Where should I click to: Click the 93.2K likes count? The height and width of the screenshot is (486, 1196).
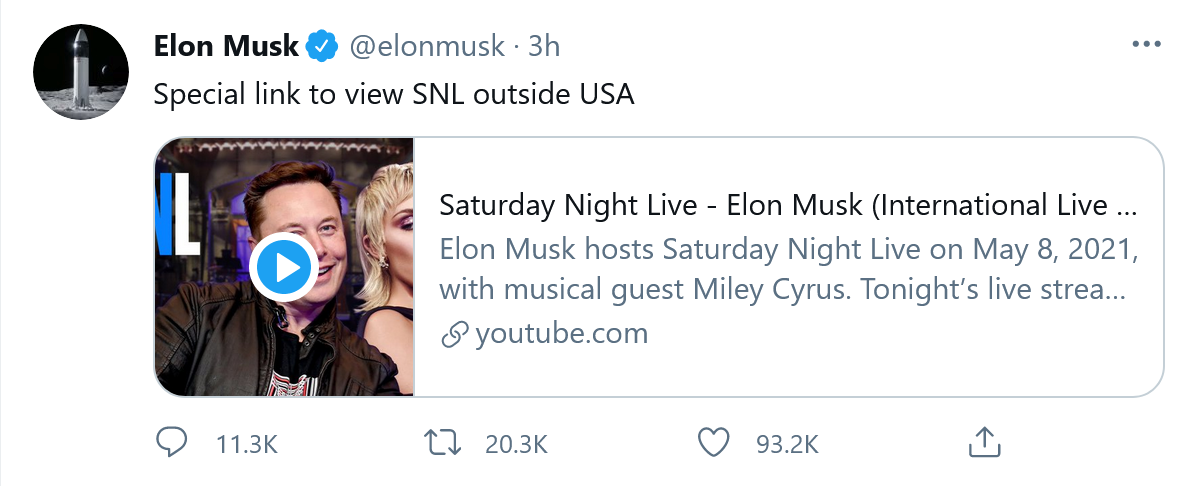click(787, 443)
